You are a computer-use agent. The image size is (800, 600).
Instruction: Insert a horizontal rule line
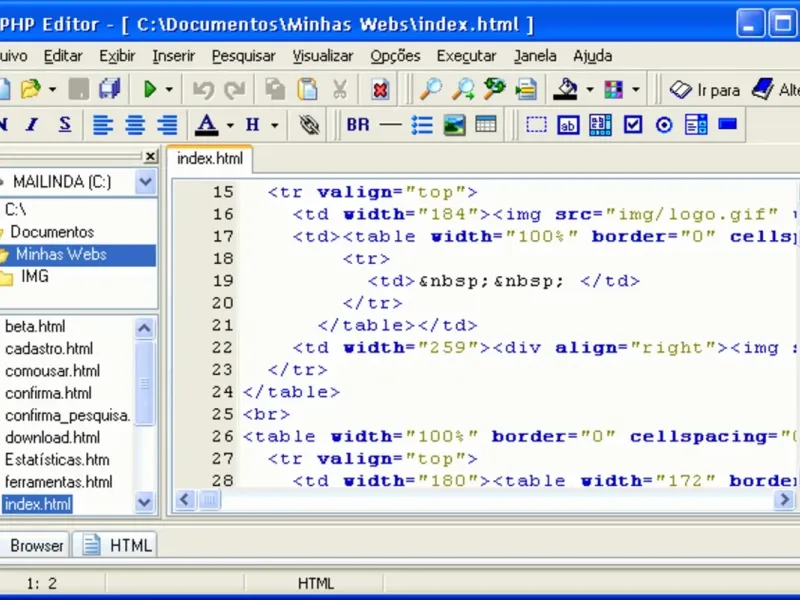pos(390,124)
